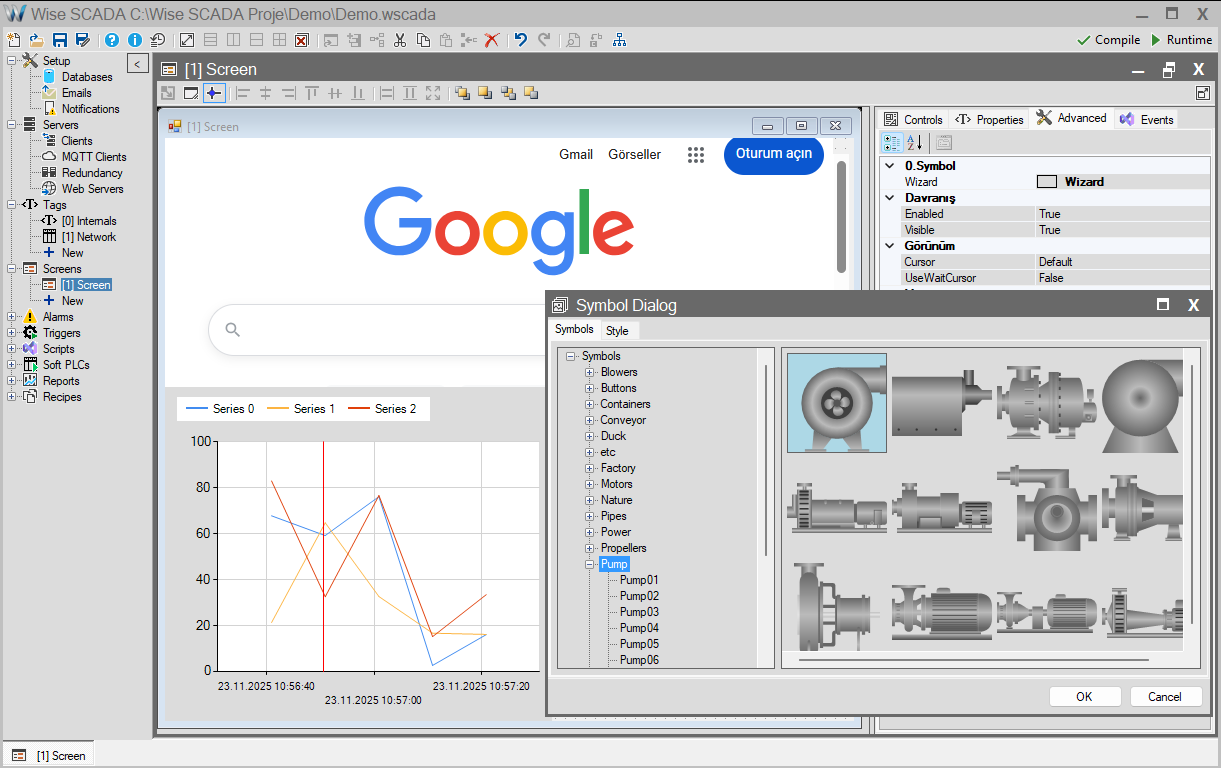Toggle the crosshair snap button in screen toolbar
1221x768 pixels.
point(213,93)
